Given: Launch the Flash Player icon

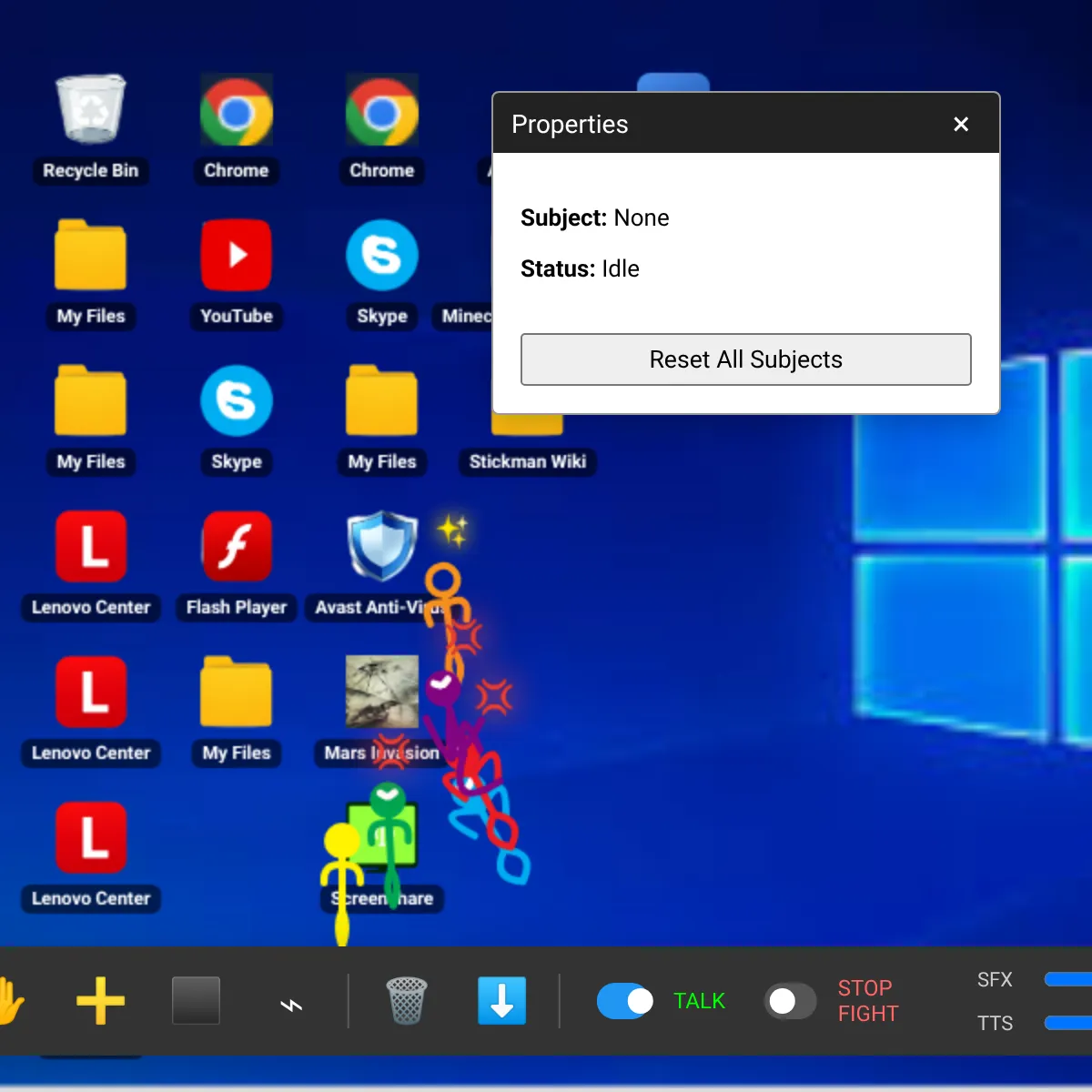Looking at the screenshot, I should (237, 546).
